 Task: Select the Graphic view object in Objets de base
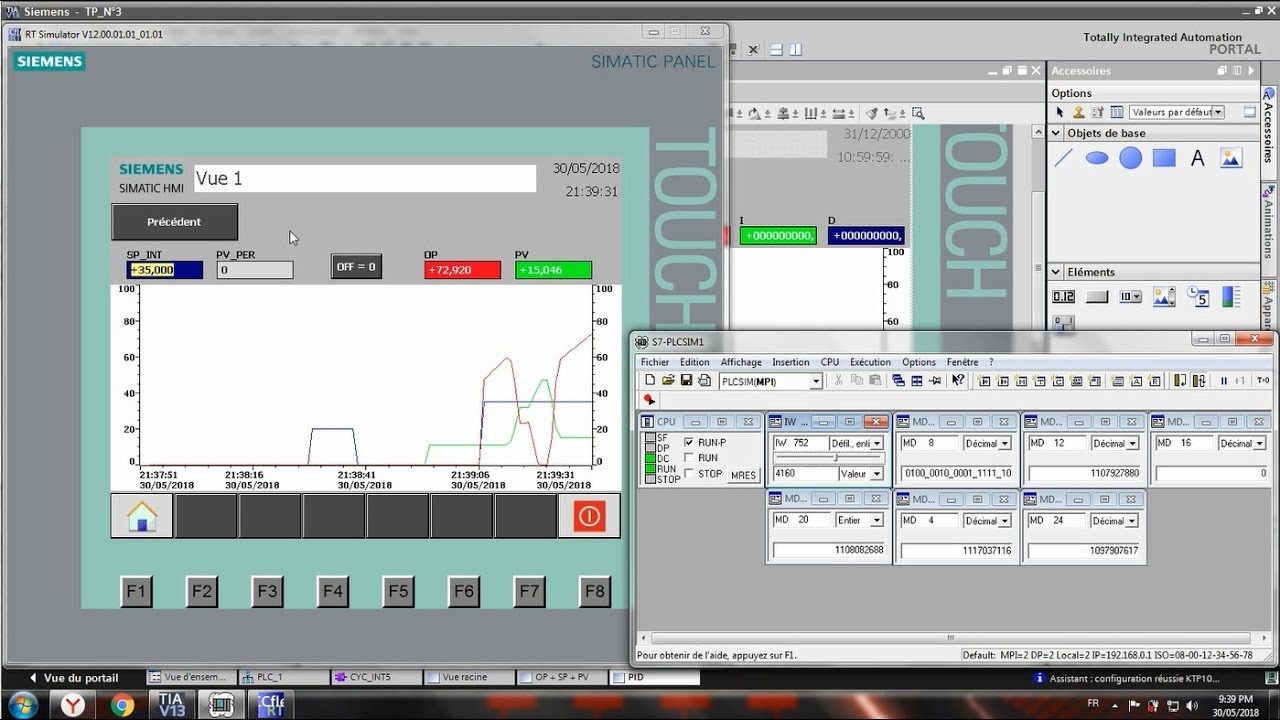click(1230, 158)
